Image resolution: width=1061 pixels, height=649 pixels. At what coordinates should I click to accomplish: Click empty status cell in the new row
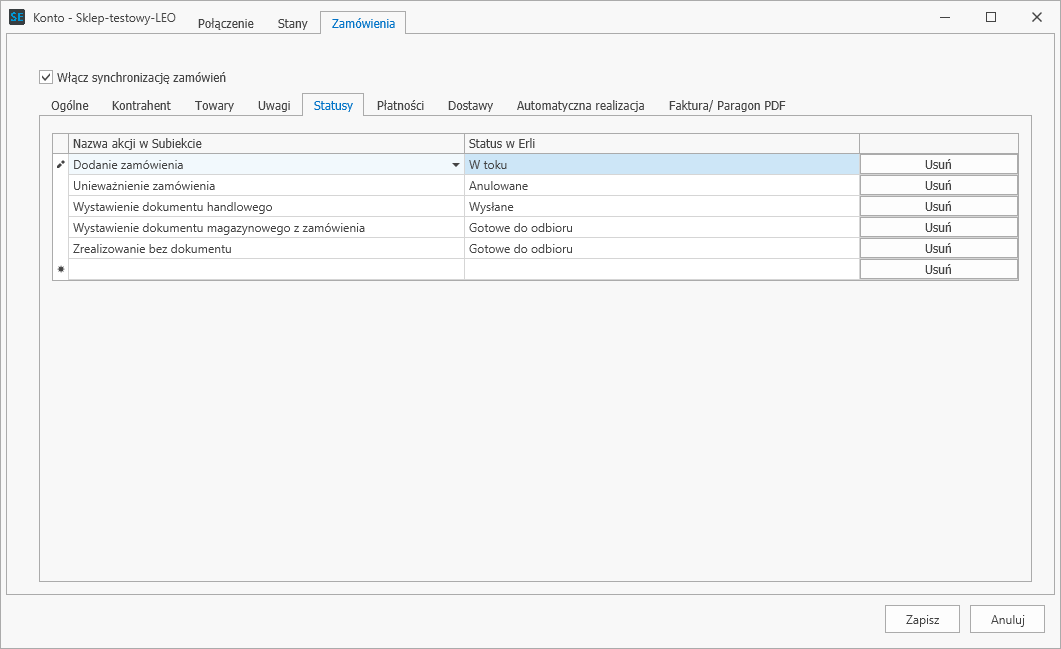(x=662, y=269)
